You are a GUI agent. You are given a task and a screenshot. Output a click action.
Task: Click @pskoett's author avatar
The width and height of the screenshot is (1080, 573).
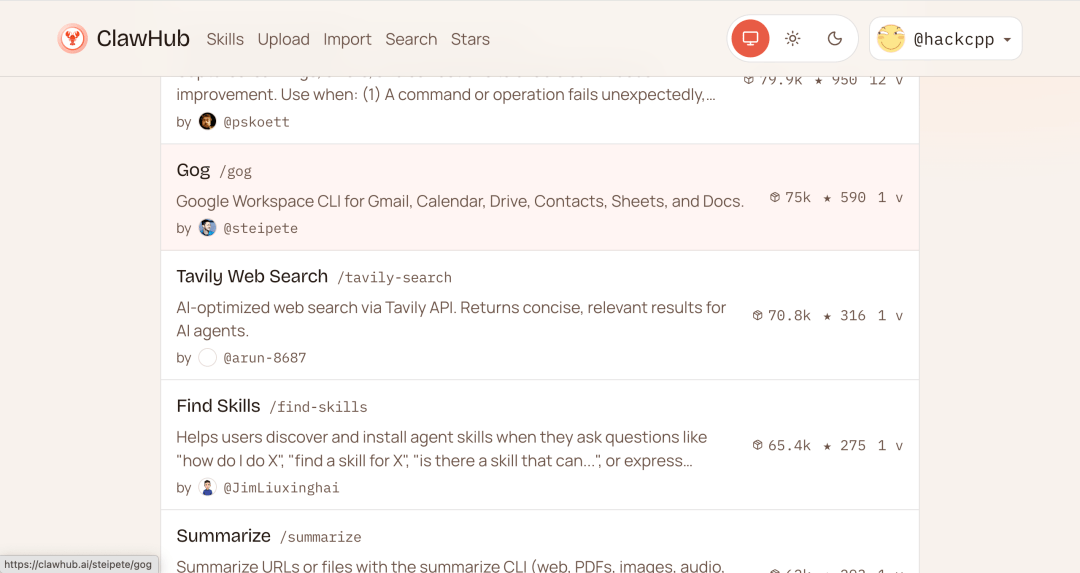[208, 121]
